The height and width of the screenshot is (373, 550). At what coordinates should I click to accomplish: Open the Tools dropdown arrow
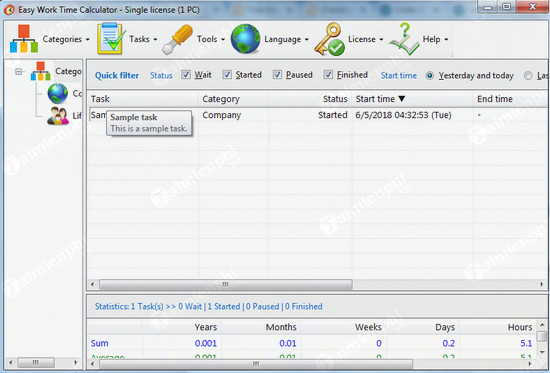[x=223, y=40]
